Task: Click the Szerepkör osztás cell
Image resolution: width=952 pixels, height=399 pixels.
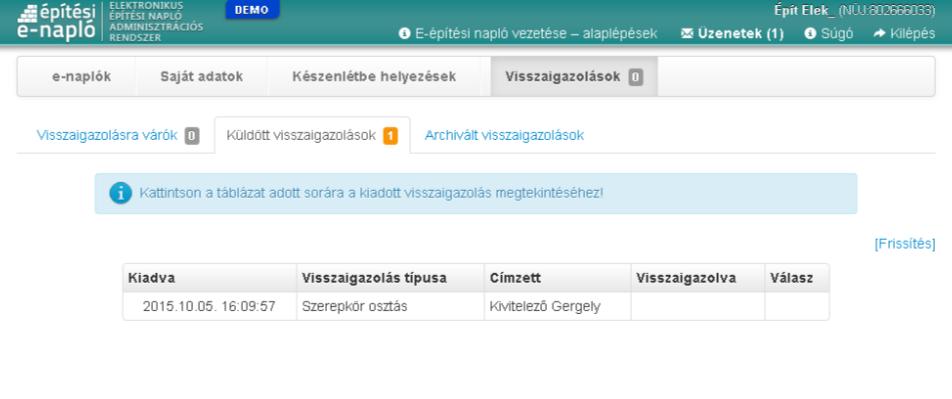Action: (x=390, y=307)
